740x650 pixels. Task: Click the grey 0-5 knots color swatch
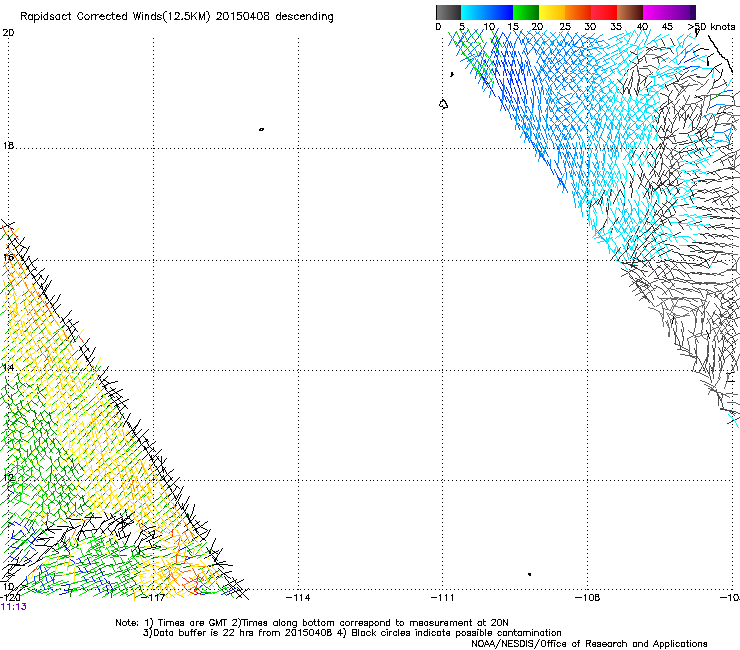pyautogui.click(x=448, y=12)
